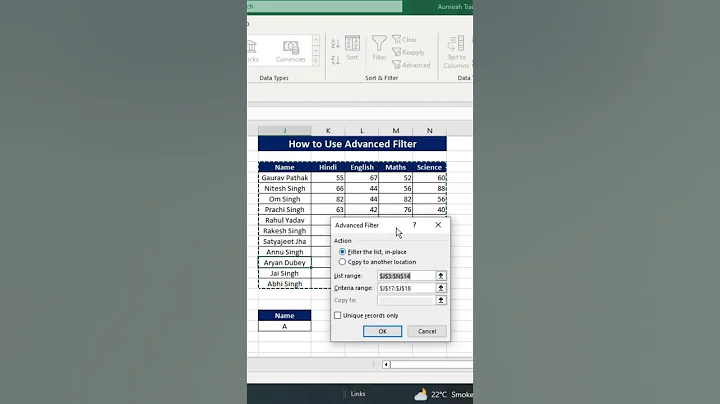
Task: Click cell Prachi Singh
Action: pos(285,209)
